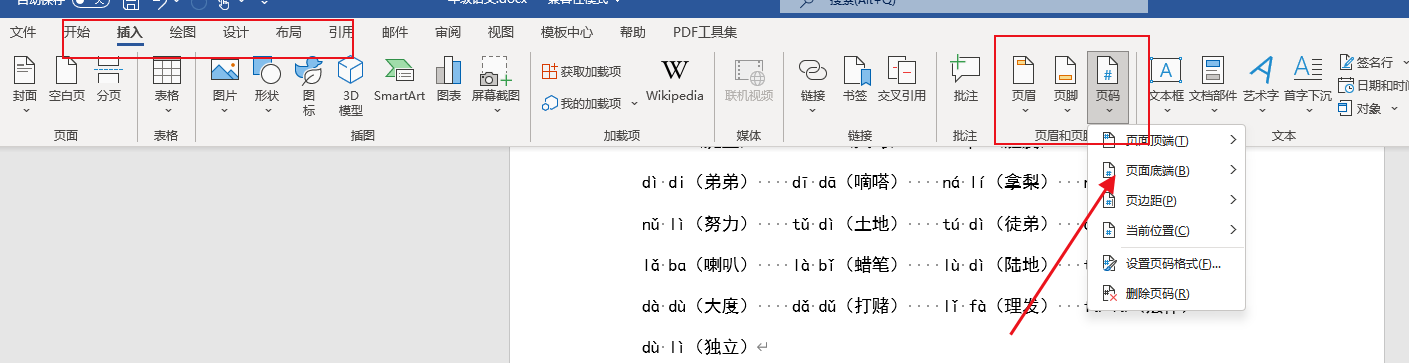
Task: Insert a text box (文本框)
Action: 1166,84
